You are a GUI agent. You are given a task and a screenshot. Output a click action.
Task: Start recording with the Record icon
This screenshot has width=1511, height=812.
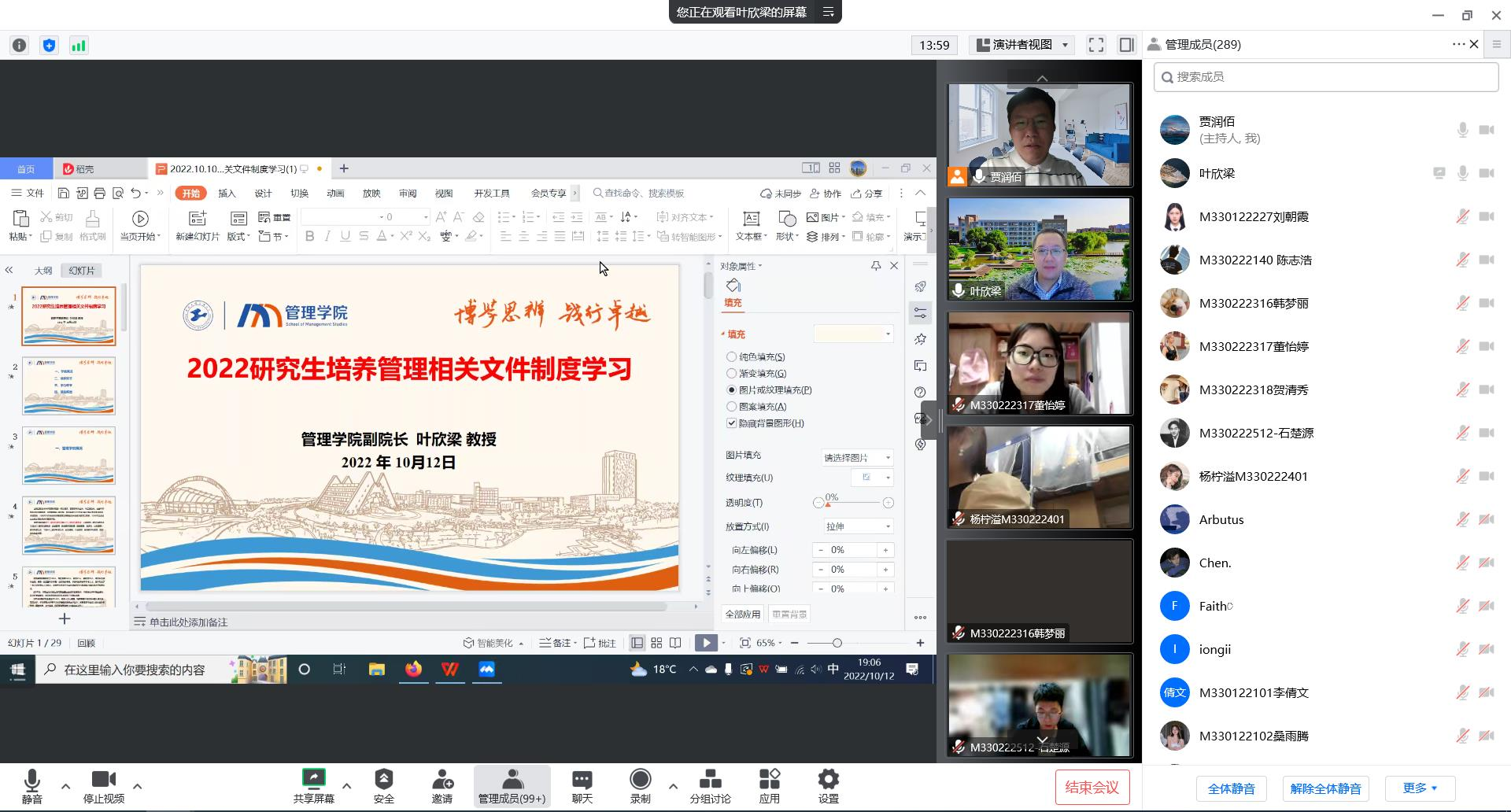pos(640,780)
